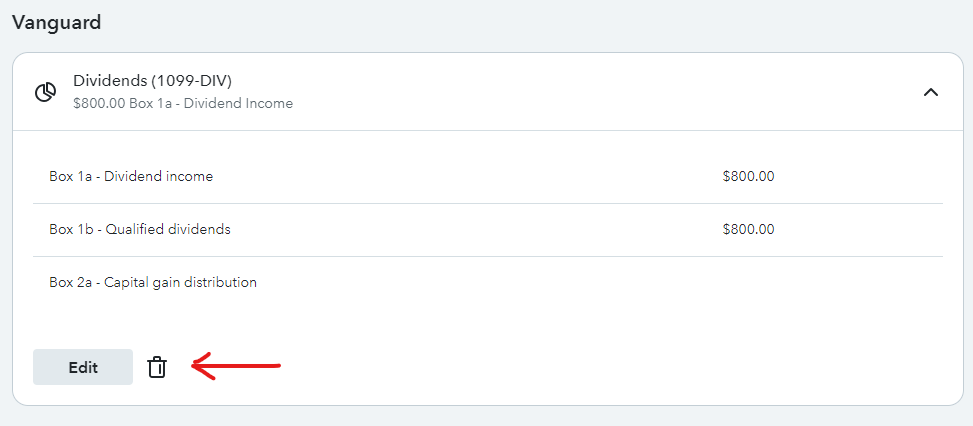
Task: Click the red arrow annotation
Action: (236, 366)
